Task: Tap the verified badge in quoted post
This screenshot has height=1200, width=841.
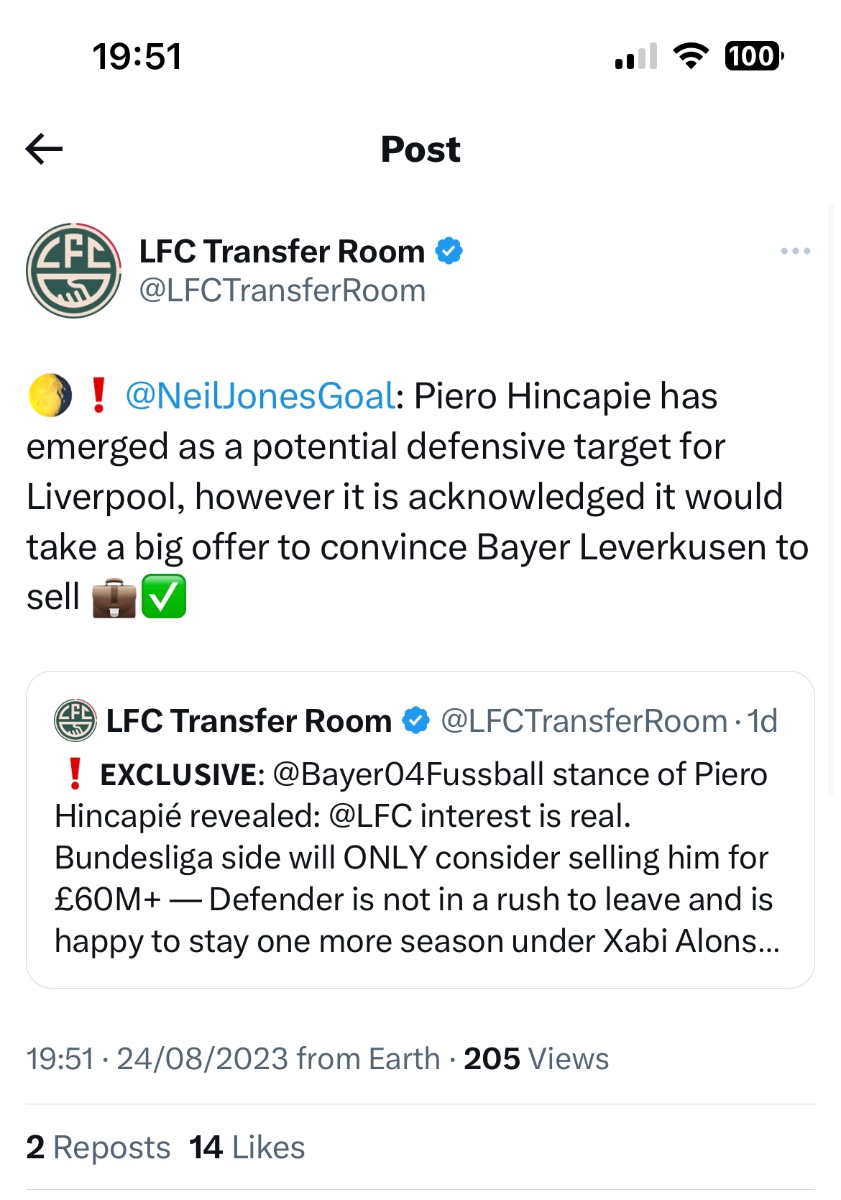Action: point(416,720)
